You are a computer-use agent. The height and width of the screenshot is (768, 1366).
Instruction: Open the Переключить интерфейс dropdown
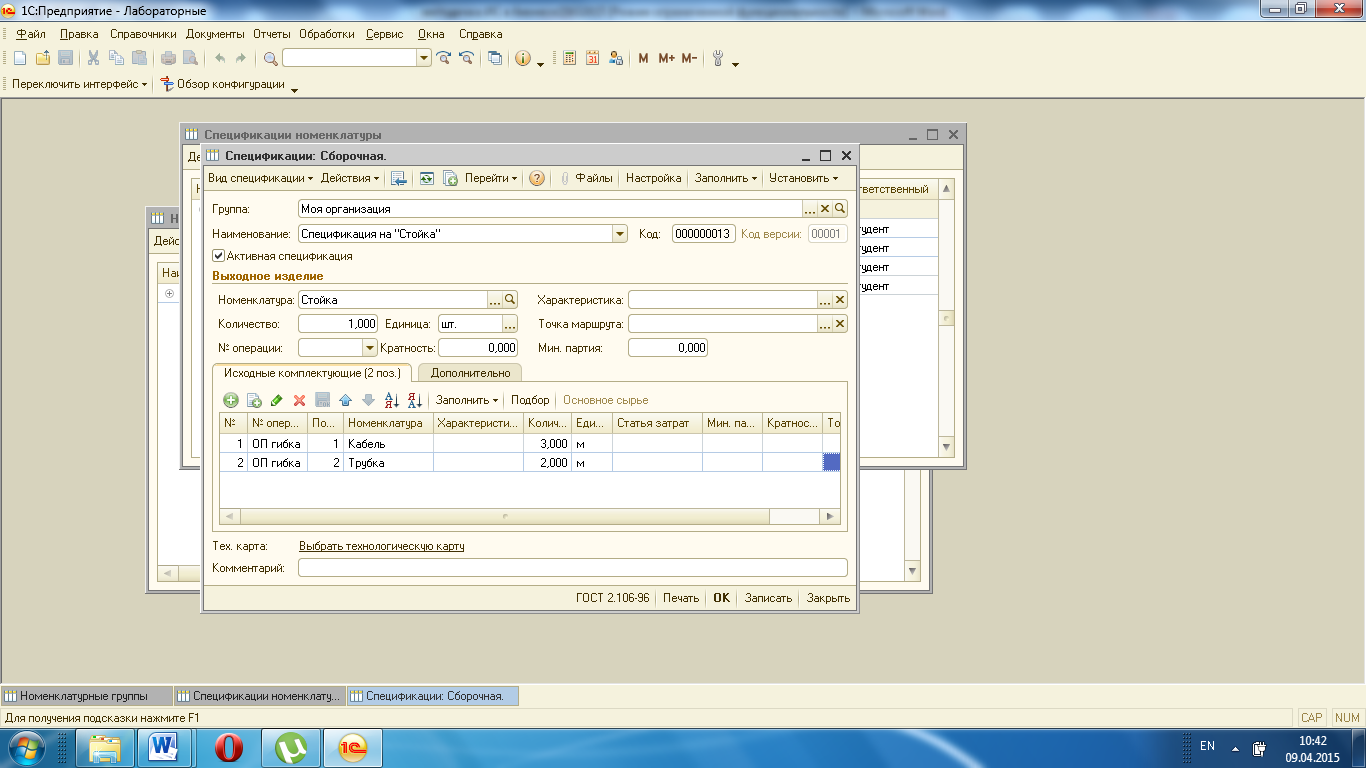[79, 84]
